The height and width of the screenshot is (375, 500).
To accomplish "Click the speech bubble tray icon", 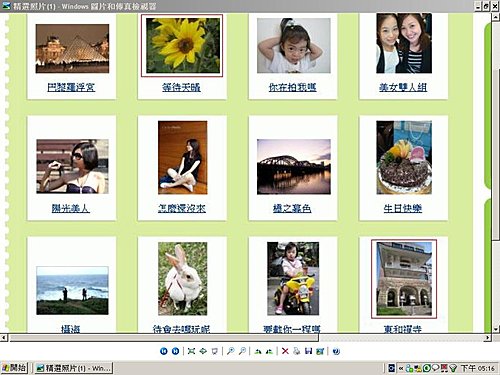I will pos(435,368).
